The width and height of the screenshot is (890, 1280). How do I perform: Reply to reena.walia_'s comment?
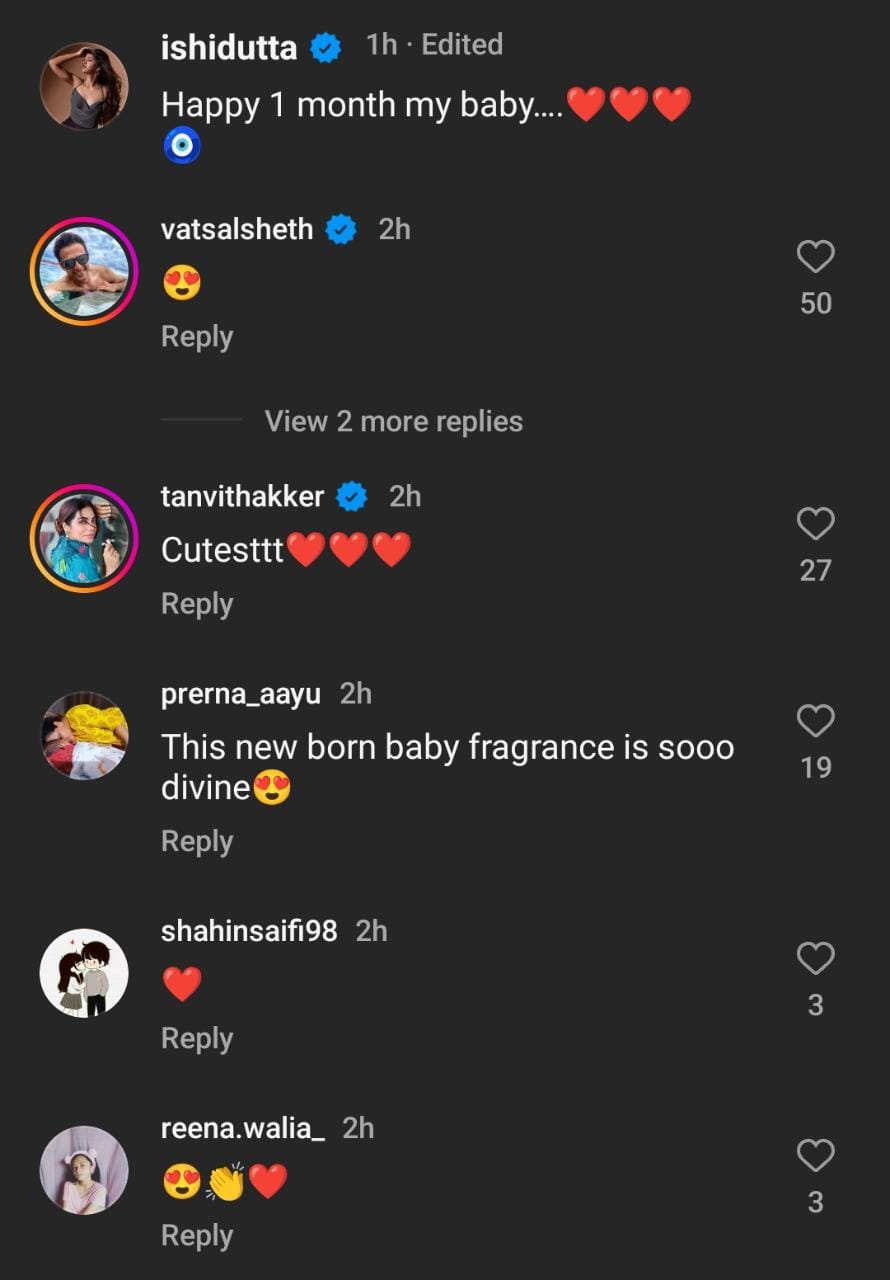click(x=197, y=1236)
